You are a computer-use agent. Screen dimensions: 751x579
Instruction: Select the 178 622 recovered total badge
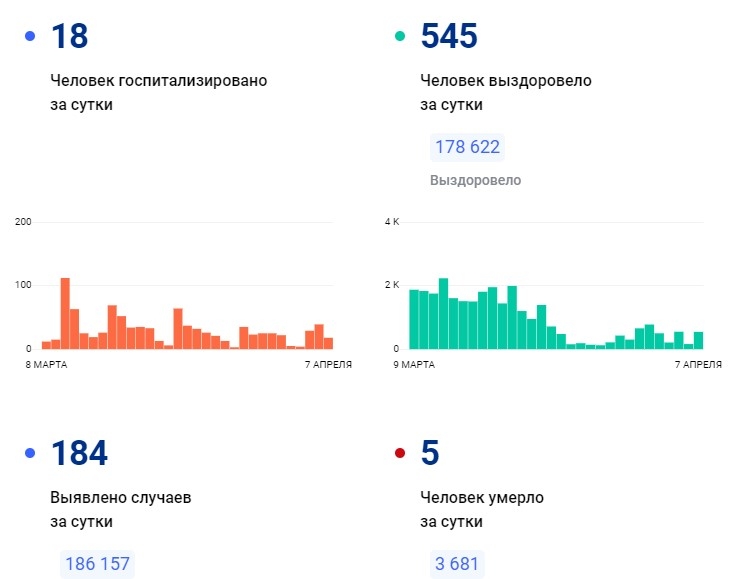coord(467,148)
